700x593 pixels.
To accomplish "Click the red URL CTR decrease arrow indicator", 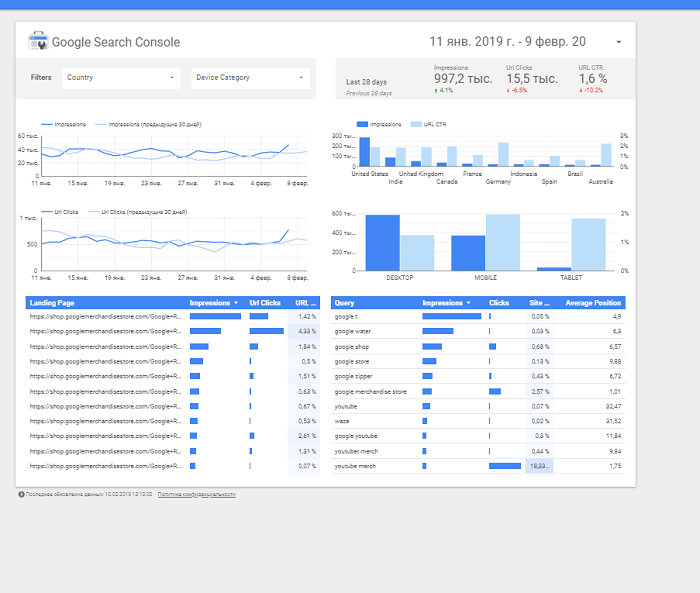I will coord(581,90).
